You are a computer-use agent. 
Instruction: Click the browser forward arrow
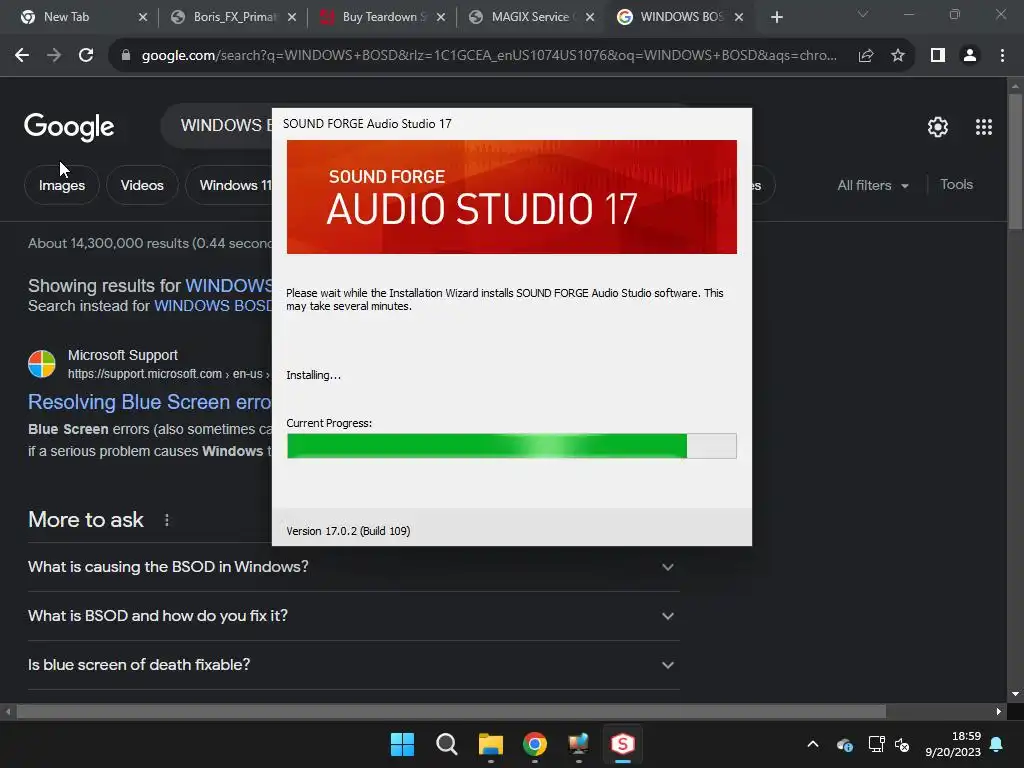(x=54, y=56)
